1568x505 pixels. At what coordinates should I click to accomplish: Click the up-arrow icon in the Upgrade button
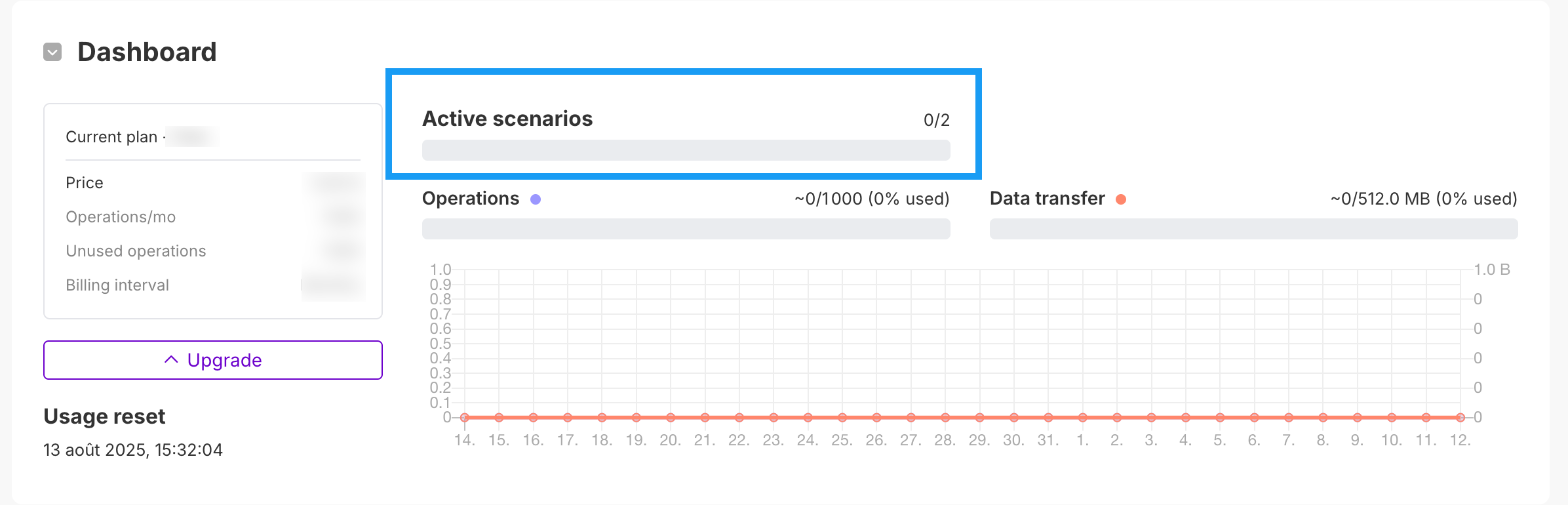pyautogui.click(x=171, y=359)
